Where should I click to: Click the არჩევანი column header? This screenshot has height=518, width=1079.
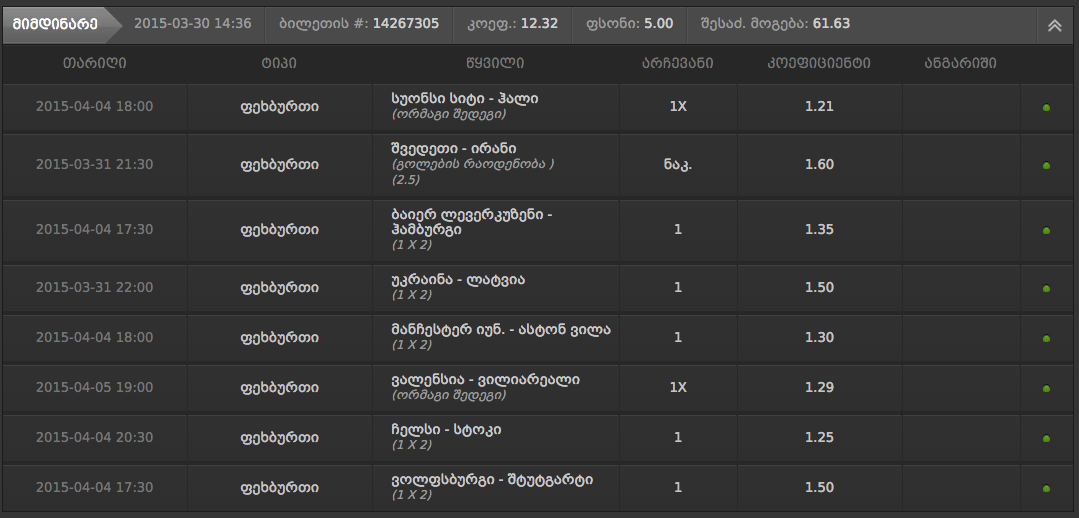tap(678, 63)
